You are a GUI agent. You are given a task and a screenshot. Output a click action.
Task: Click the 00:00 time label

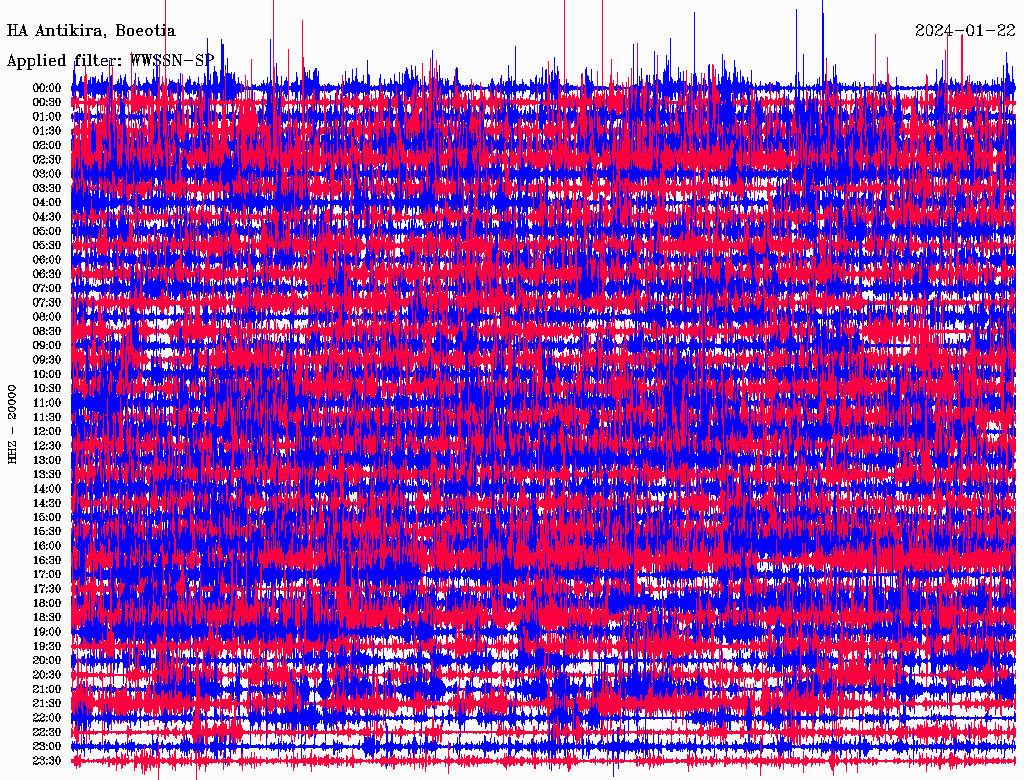click(46, 88)
